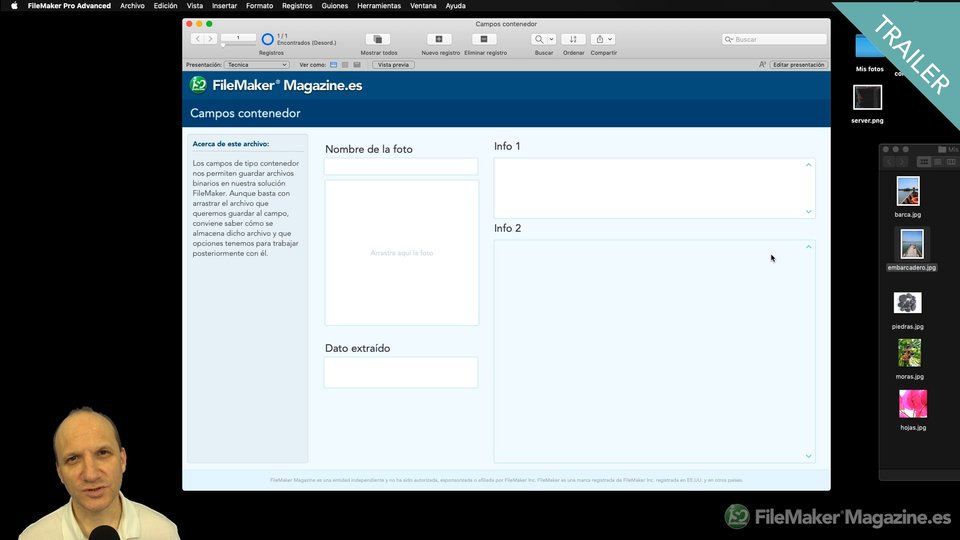
Task: Click the quick find Buscar field
Action: pyautogui.click(x=774, y=39)
